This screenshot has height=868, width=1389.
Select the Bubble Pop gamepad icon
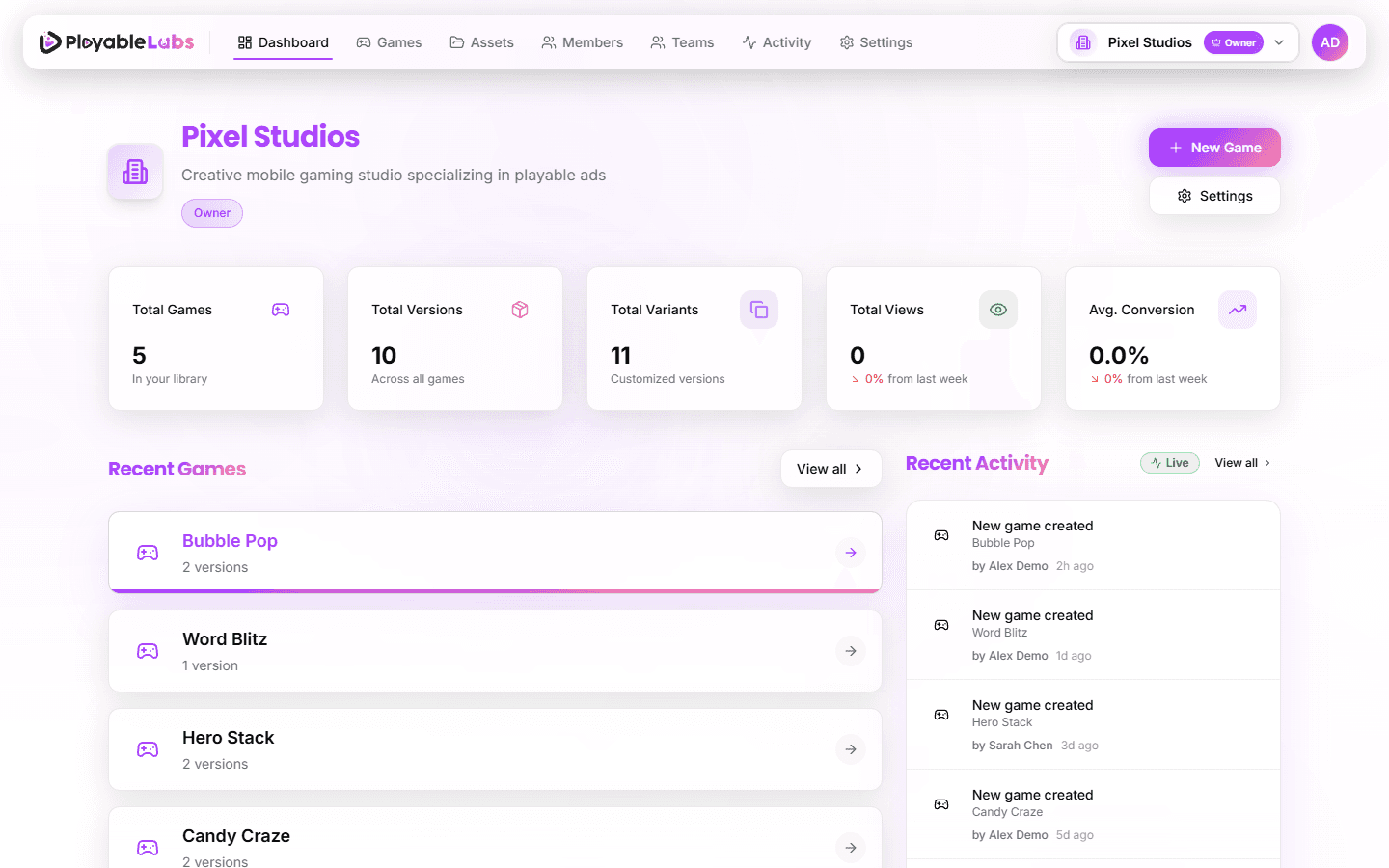(147, 552)
